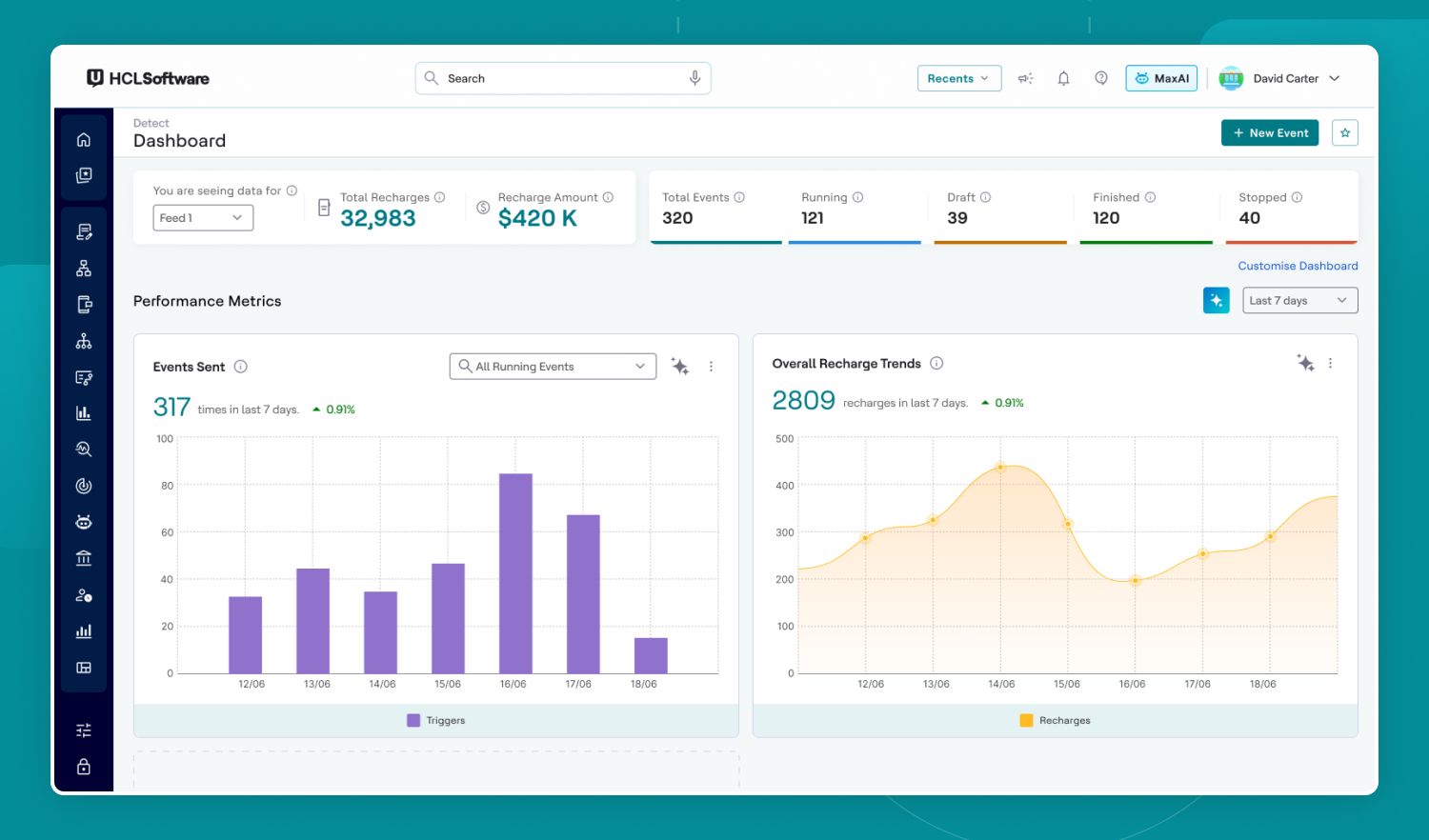
Task: Open the lock icon in sidebar
Action: [x=84, y=767]
